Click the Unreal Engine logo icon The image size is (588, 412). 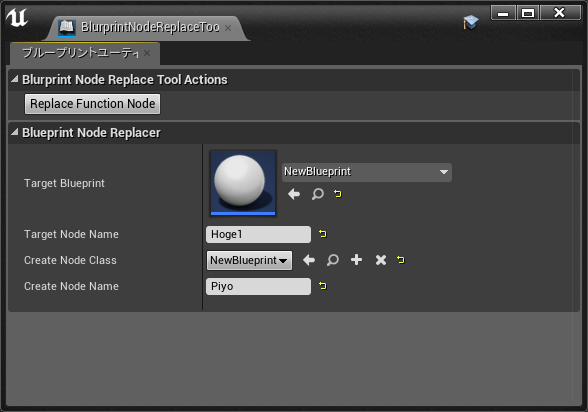[17, 18]
